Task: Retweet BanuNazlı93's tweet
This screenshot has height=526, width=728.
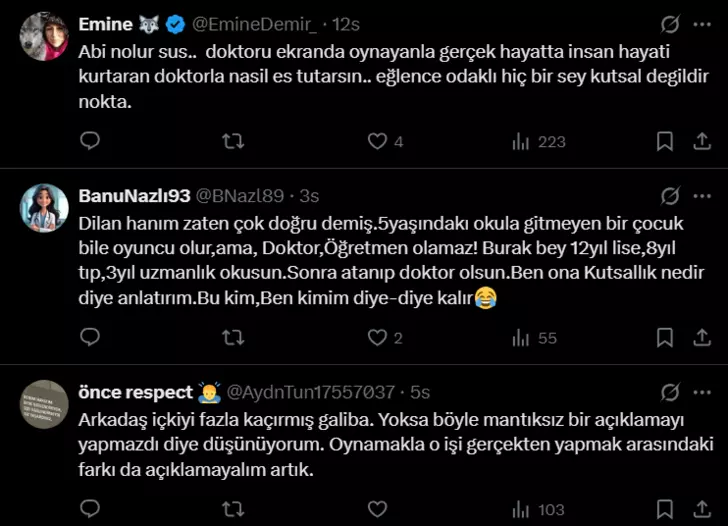Action: click(233, 339)
